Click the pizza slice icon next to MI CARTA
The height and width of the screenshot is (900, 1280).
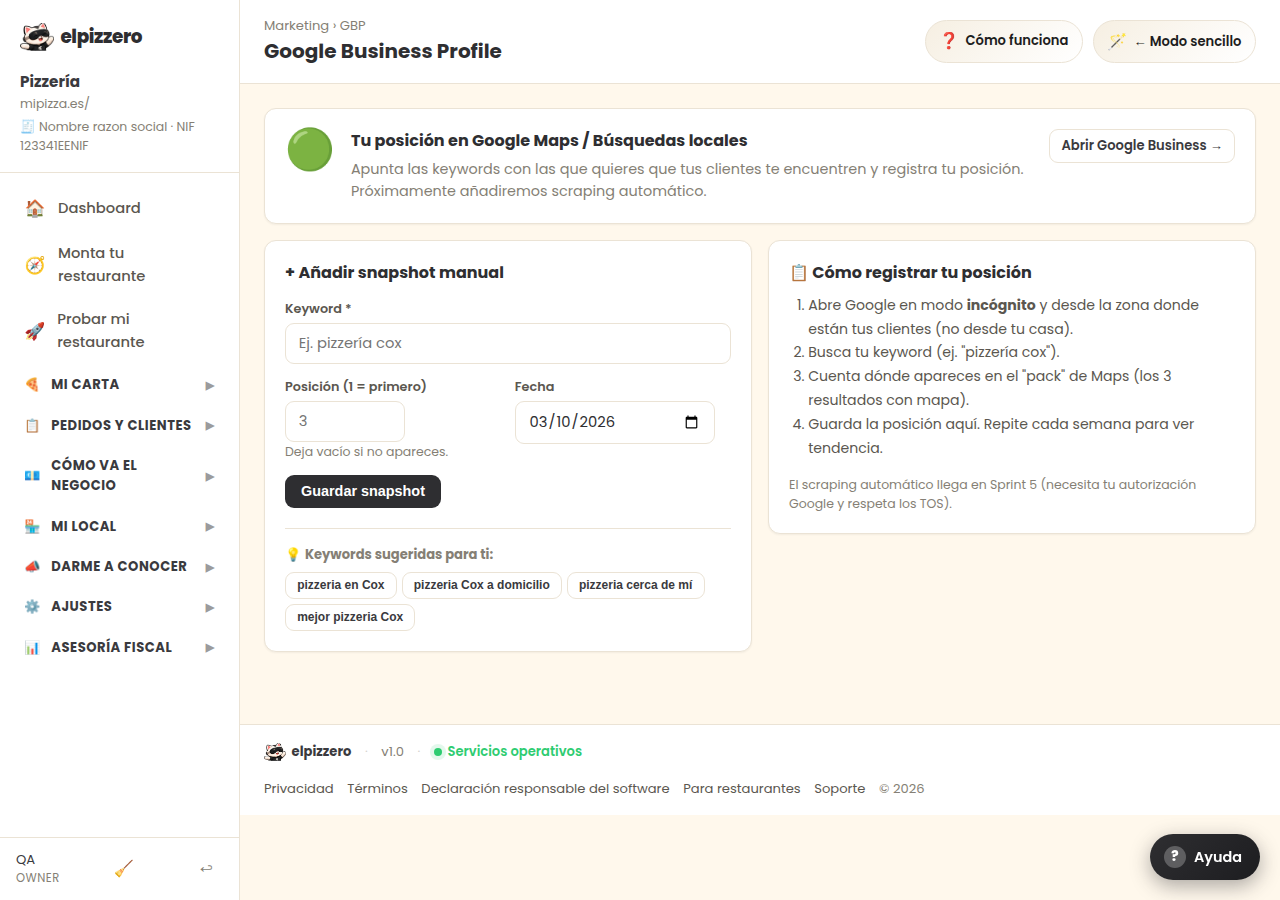[x=32, y=384]
